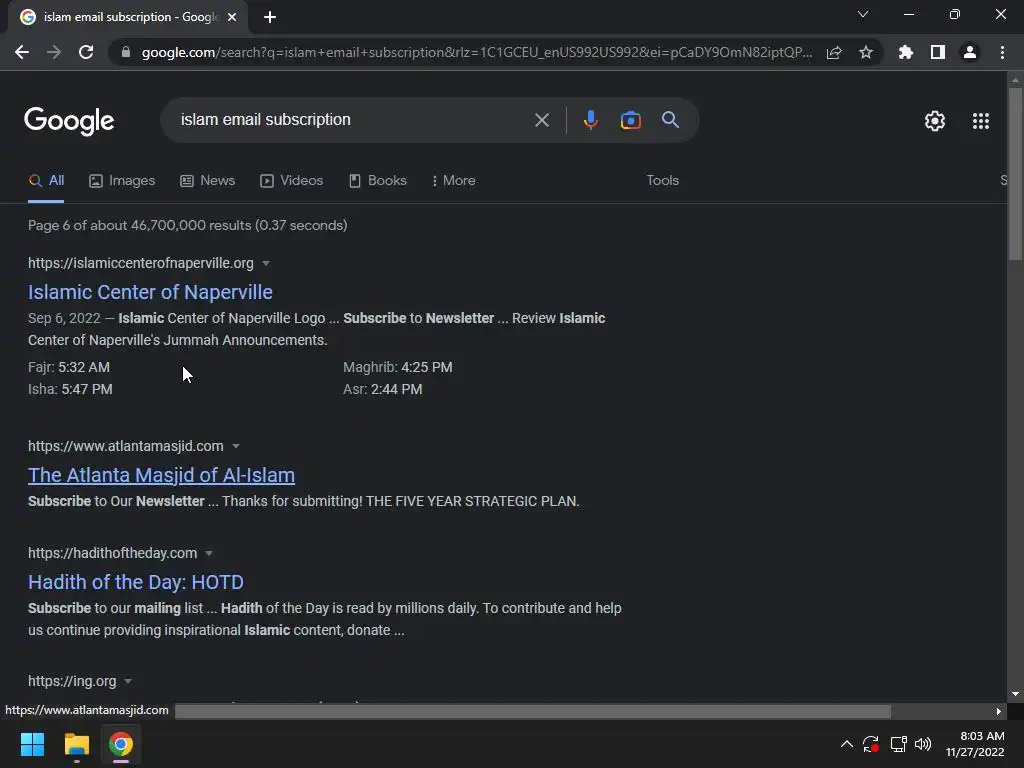Screen dimensions: 1024x768
Task: Open the tab search chevron
Action: pyautogui.click(x=863, y=14)
